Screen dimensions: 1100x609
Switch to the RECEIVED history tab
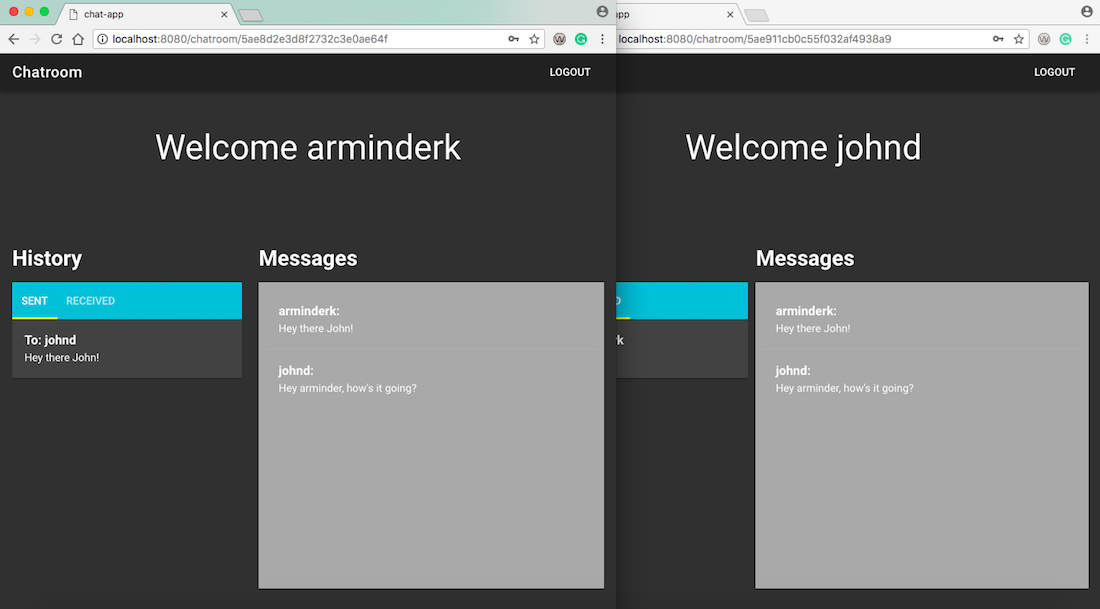tap(90, 301)
